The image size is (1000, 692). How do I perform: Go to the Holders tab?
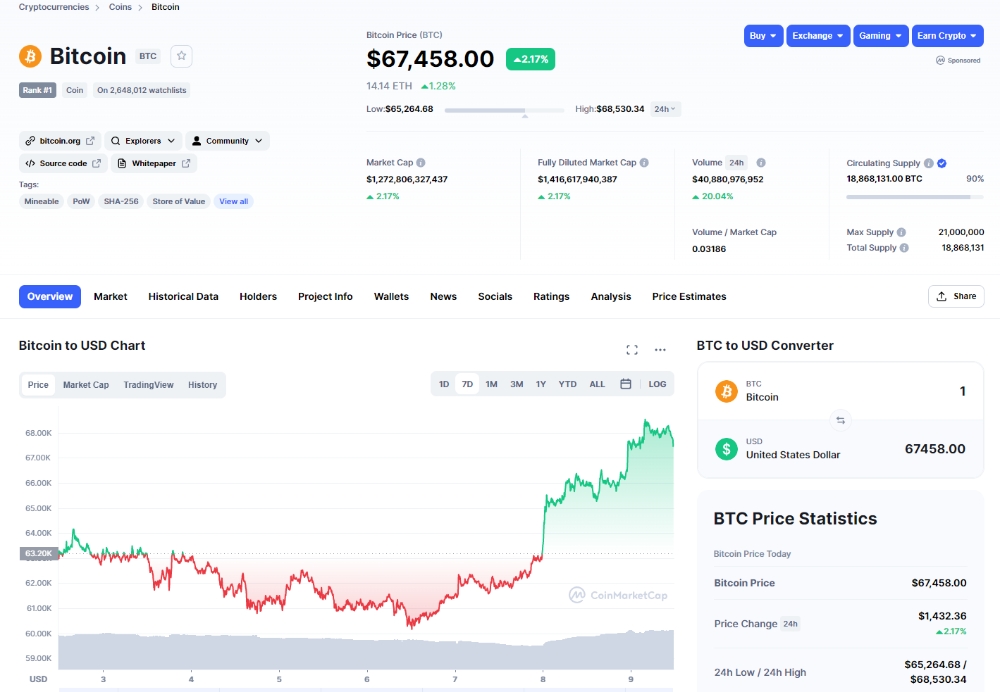258,297
